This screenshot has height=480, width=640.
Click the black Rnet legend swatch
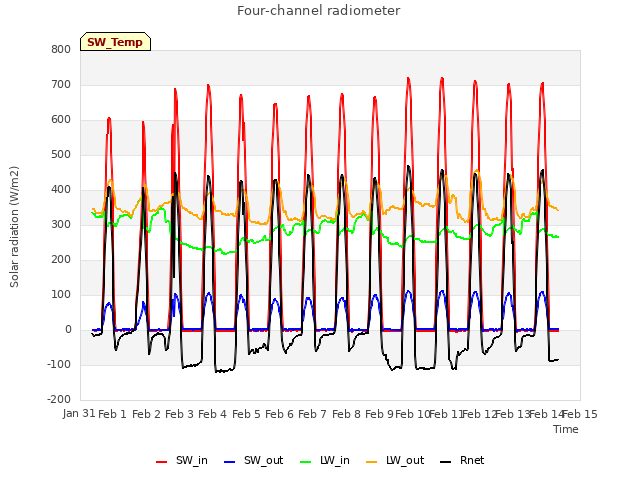point(446,462)
